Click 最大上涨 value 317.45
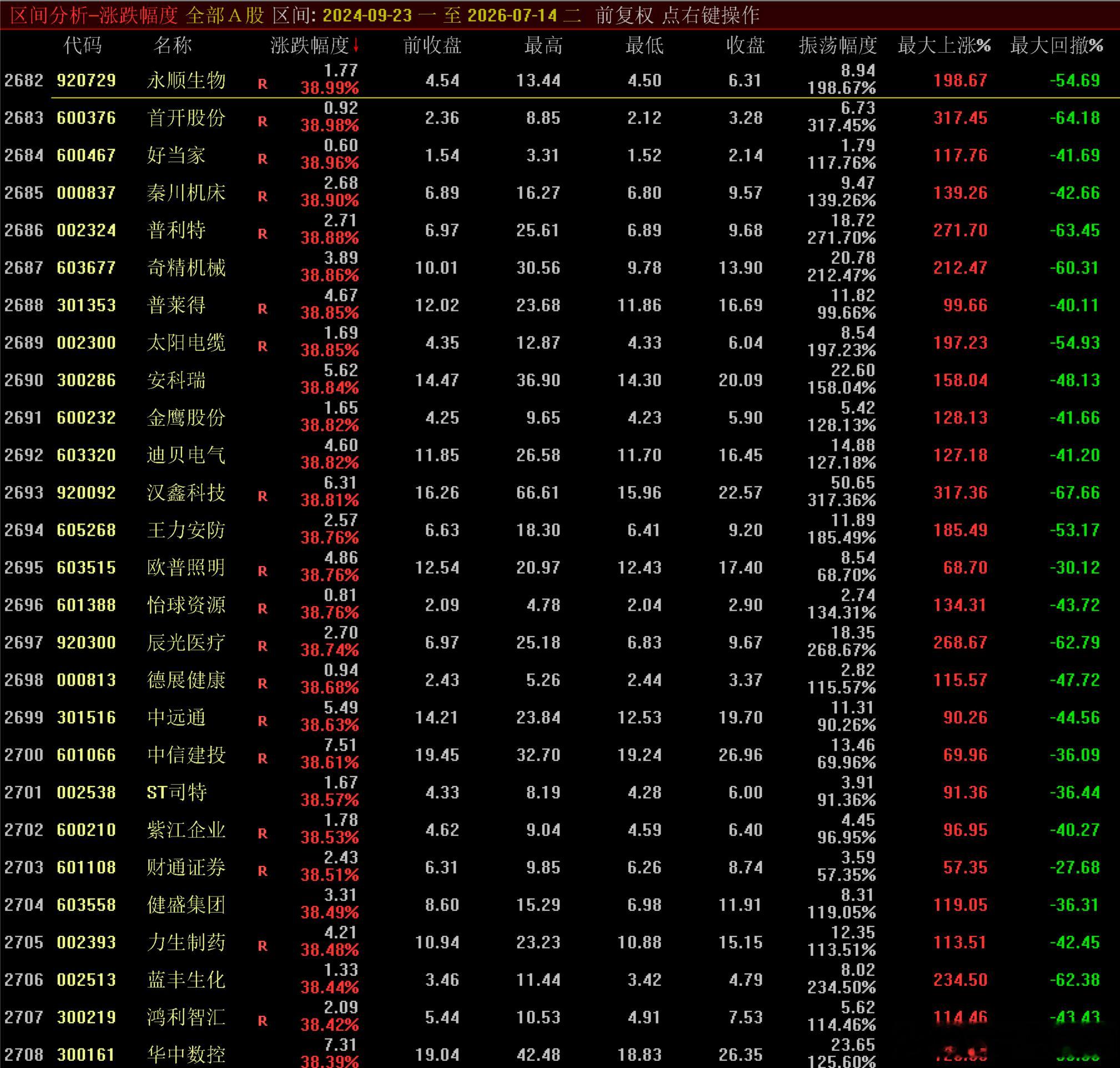The width and height of the screenshot is (1120, 1068). click(x=960, y=118)
